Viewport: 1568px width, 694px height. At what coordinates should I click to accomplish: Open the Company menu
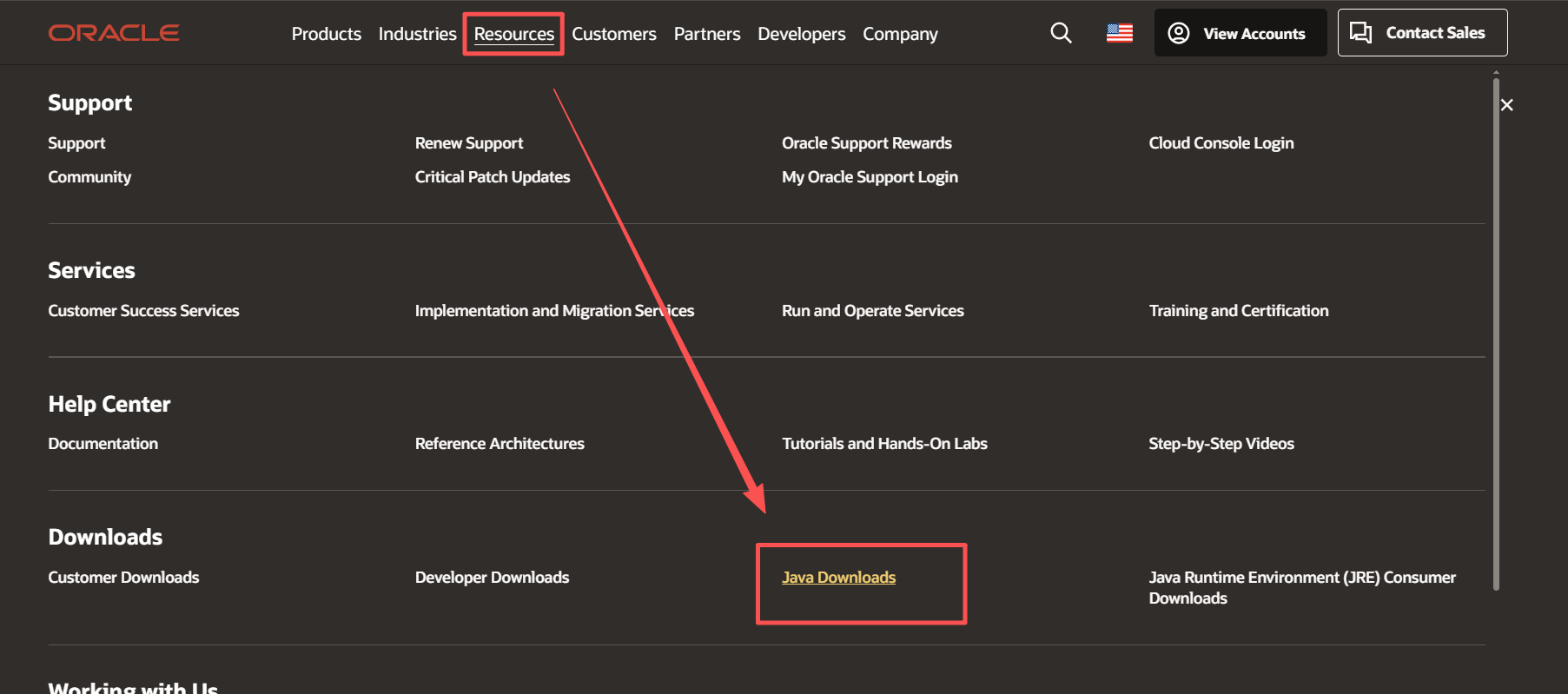click(900, 34)
